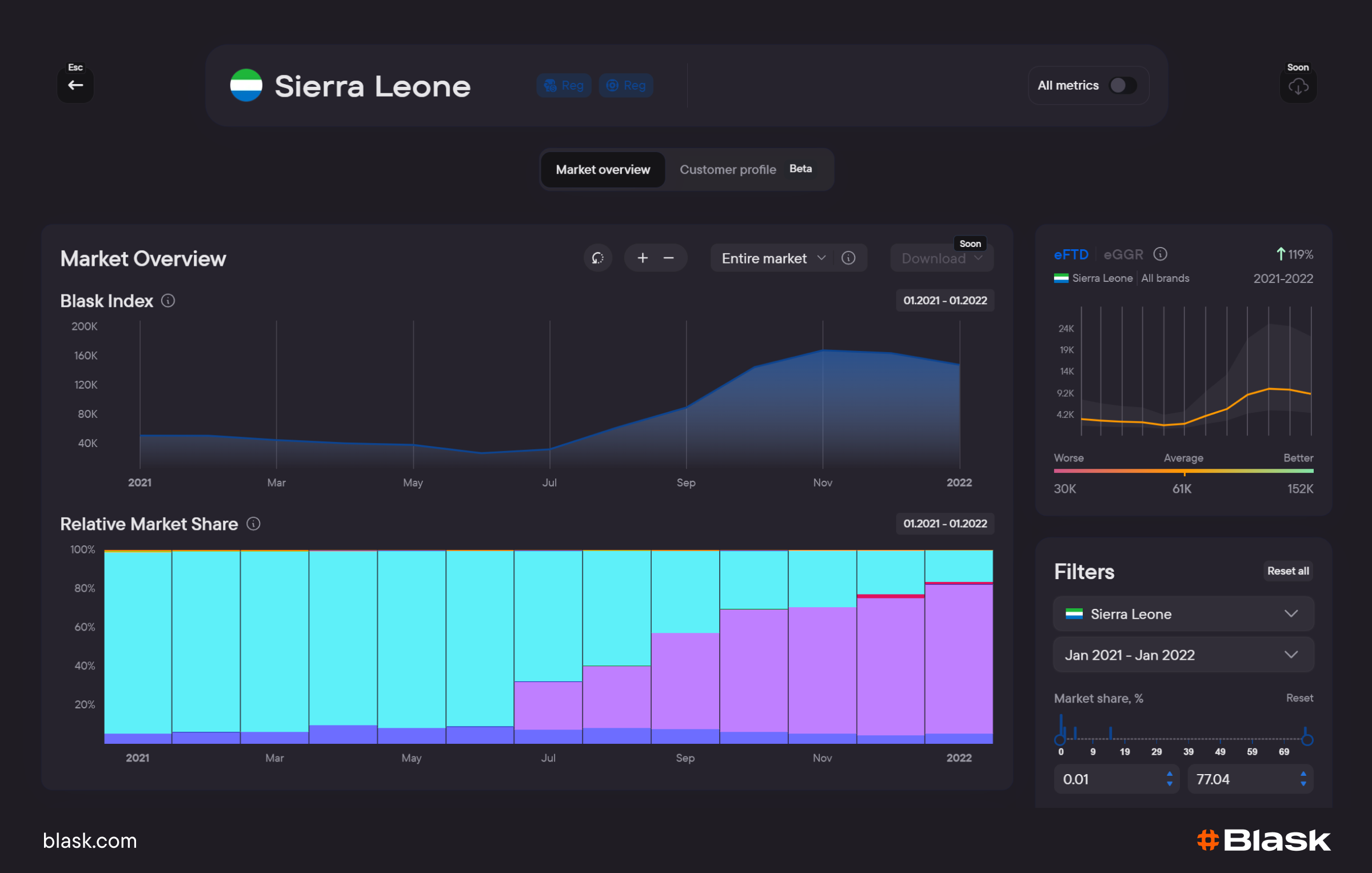Zoom out with the minus icon

pos(668,258)
